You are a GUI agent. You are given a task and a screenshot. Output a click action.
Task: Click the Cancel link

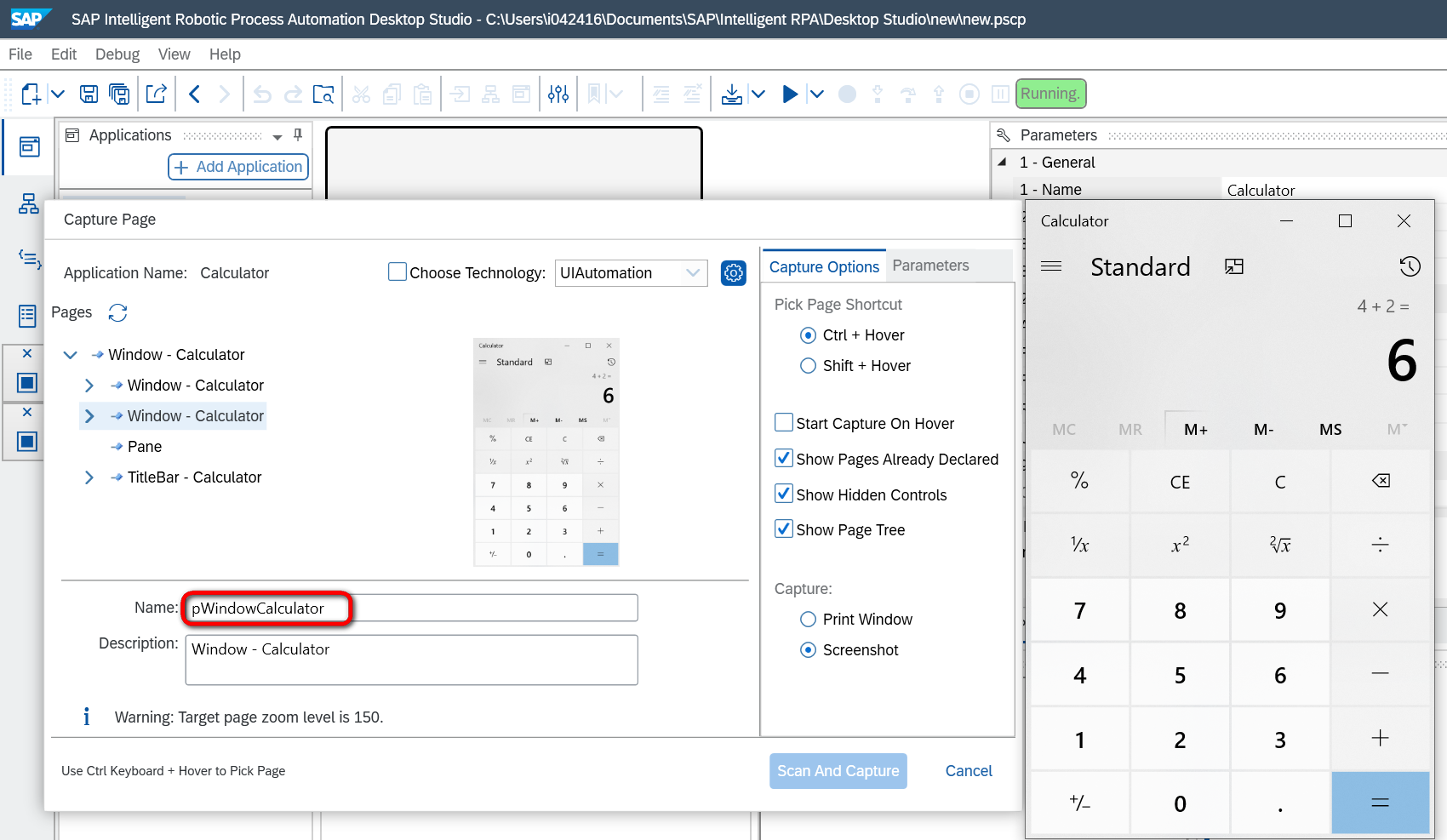tap(969, 771)
